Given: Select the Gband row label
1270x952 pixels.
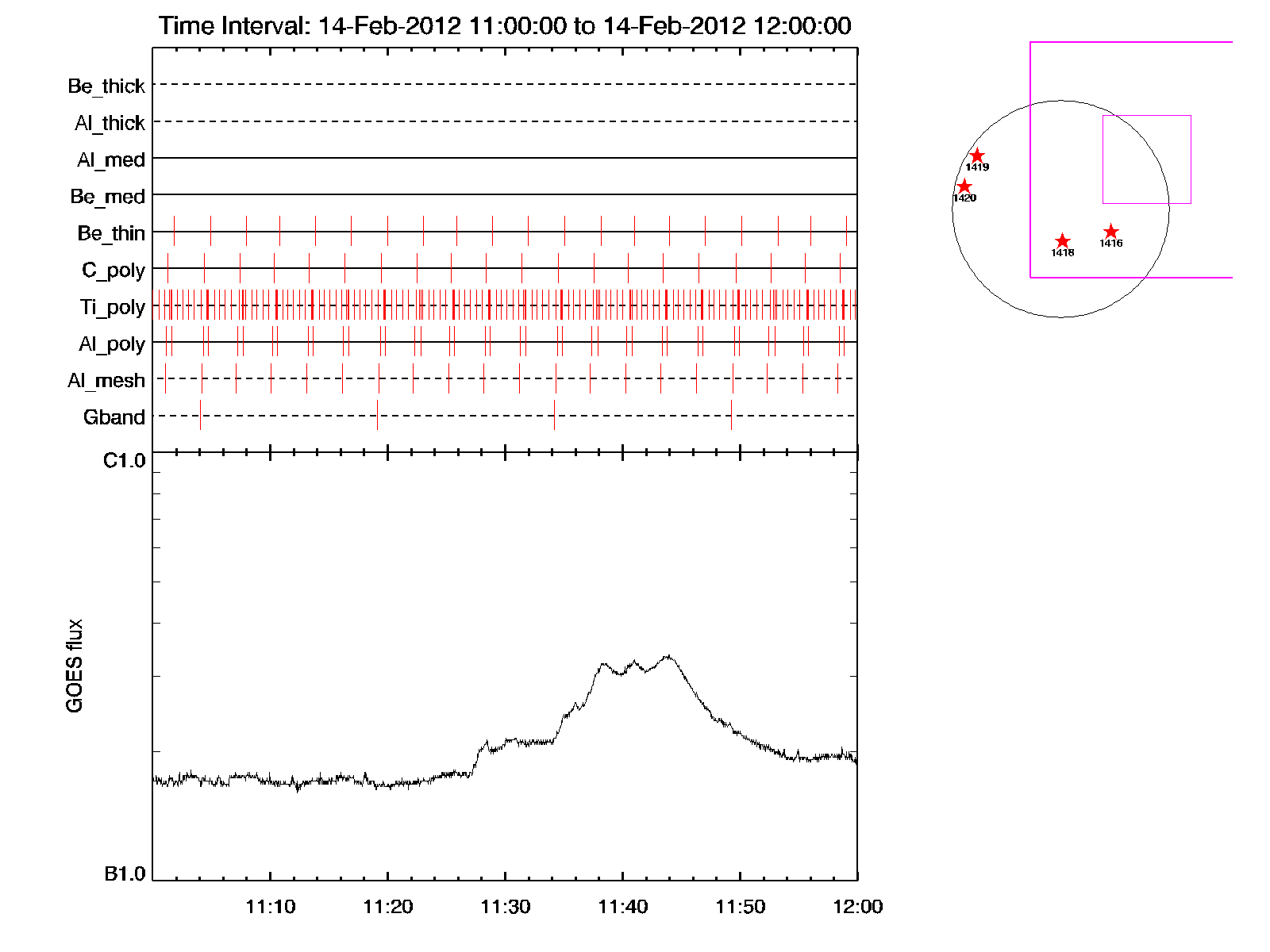Looking at the screenshot, I should (114, 417).
